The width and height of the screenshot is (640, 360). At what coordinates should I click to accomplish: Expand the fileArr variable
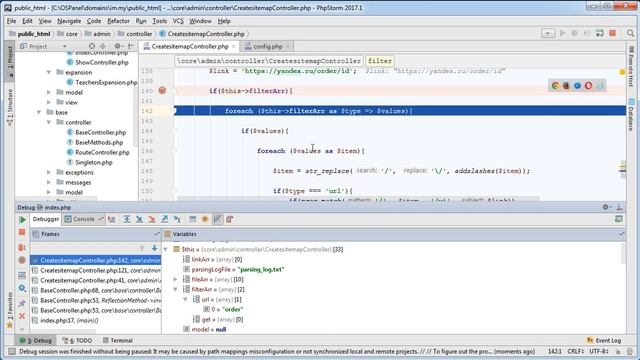click(176, 280)
